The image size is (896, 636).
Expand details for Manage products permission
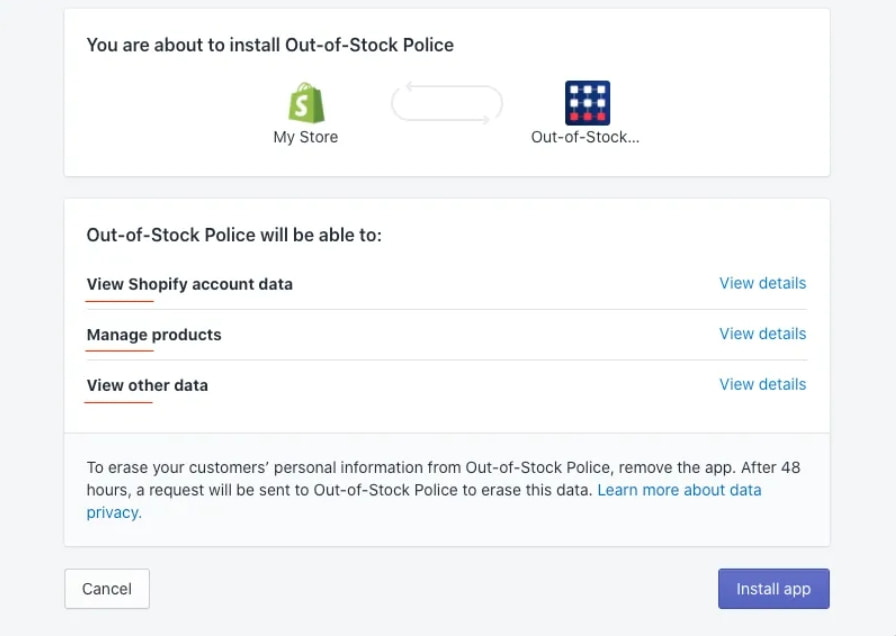[762, 333]
